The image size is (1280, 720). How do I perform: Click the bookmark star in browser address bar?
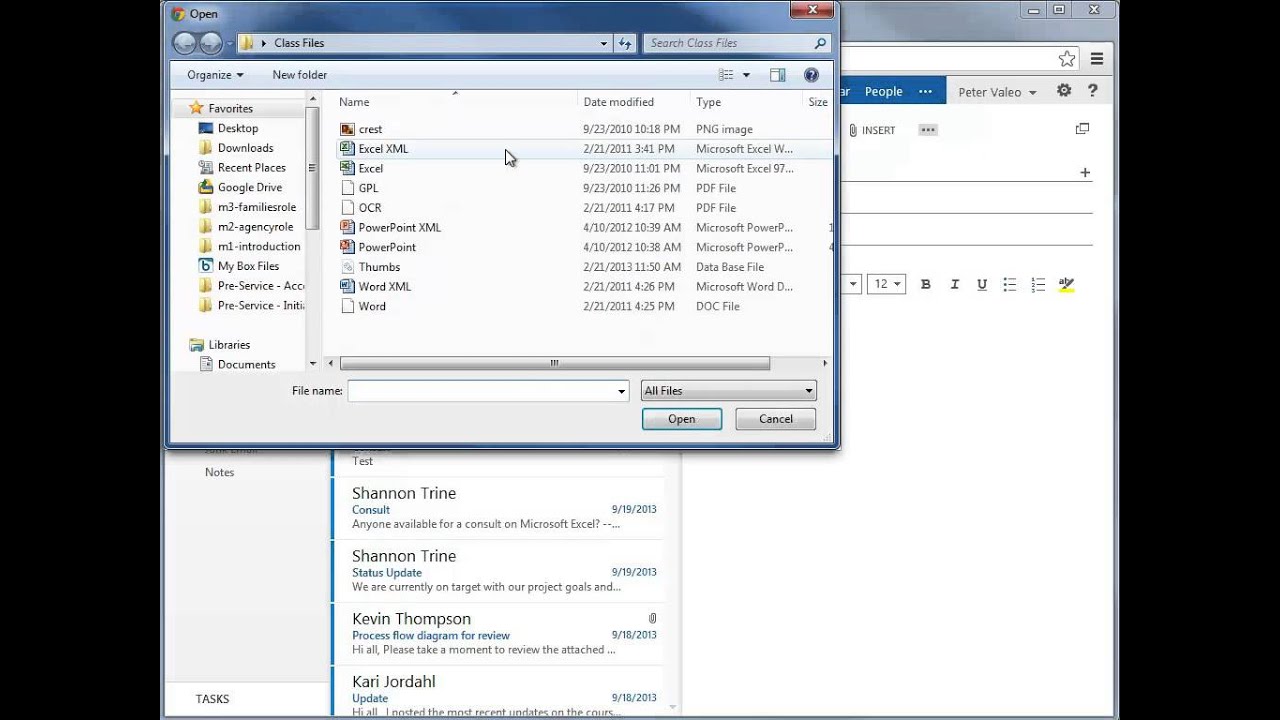tap(1067, 59)
